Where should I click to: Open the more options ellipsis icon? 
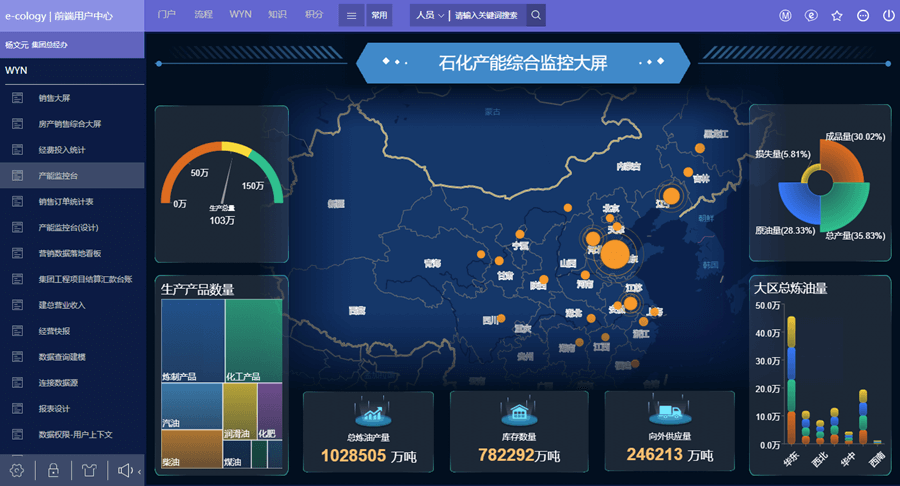863,16
